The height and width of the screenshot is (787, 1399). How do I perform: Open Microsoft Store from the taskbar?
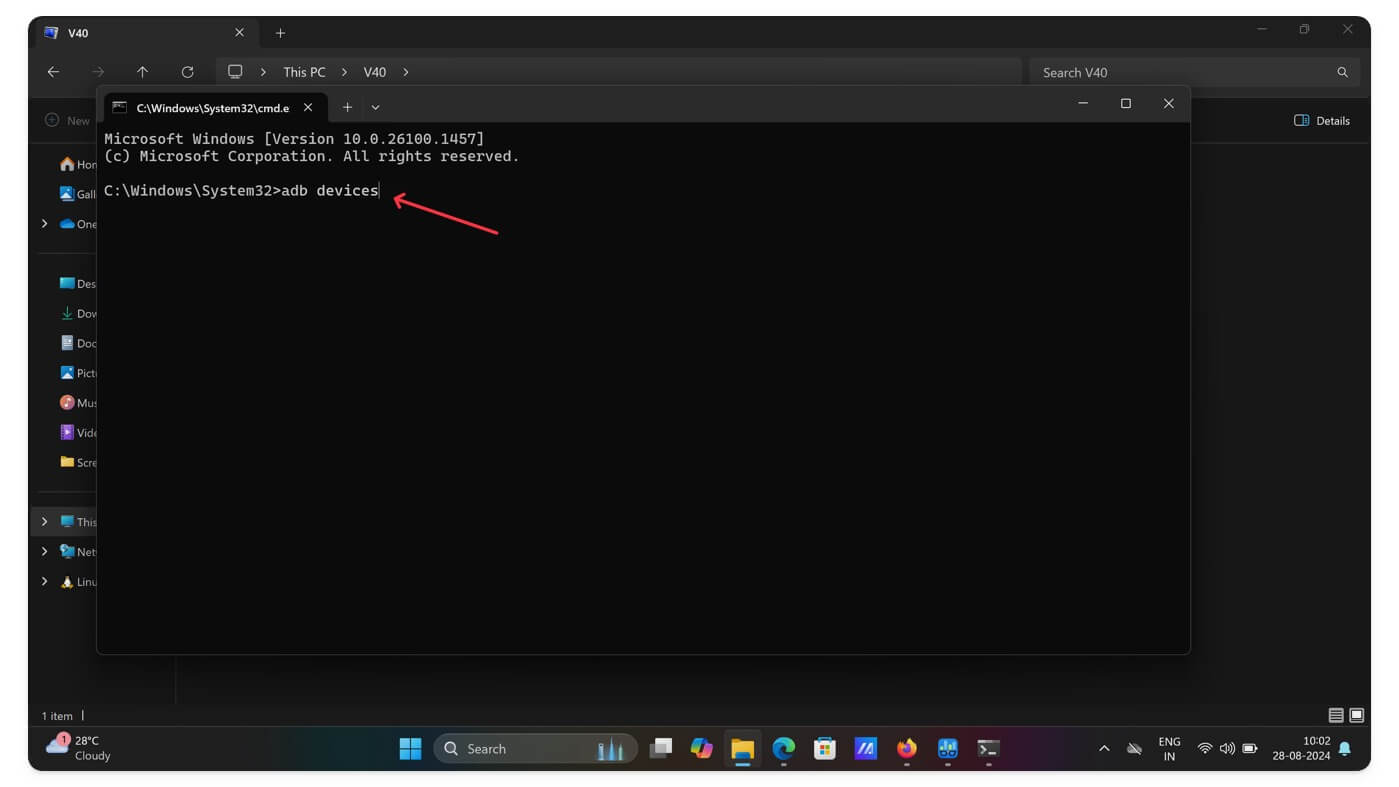pyautogui.click(x=824, y=748)
